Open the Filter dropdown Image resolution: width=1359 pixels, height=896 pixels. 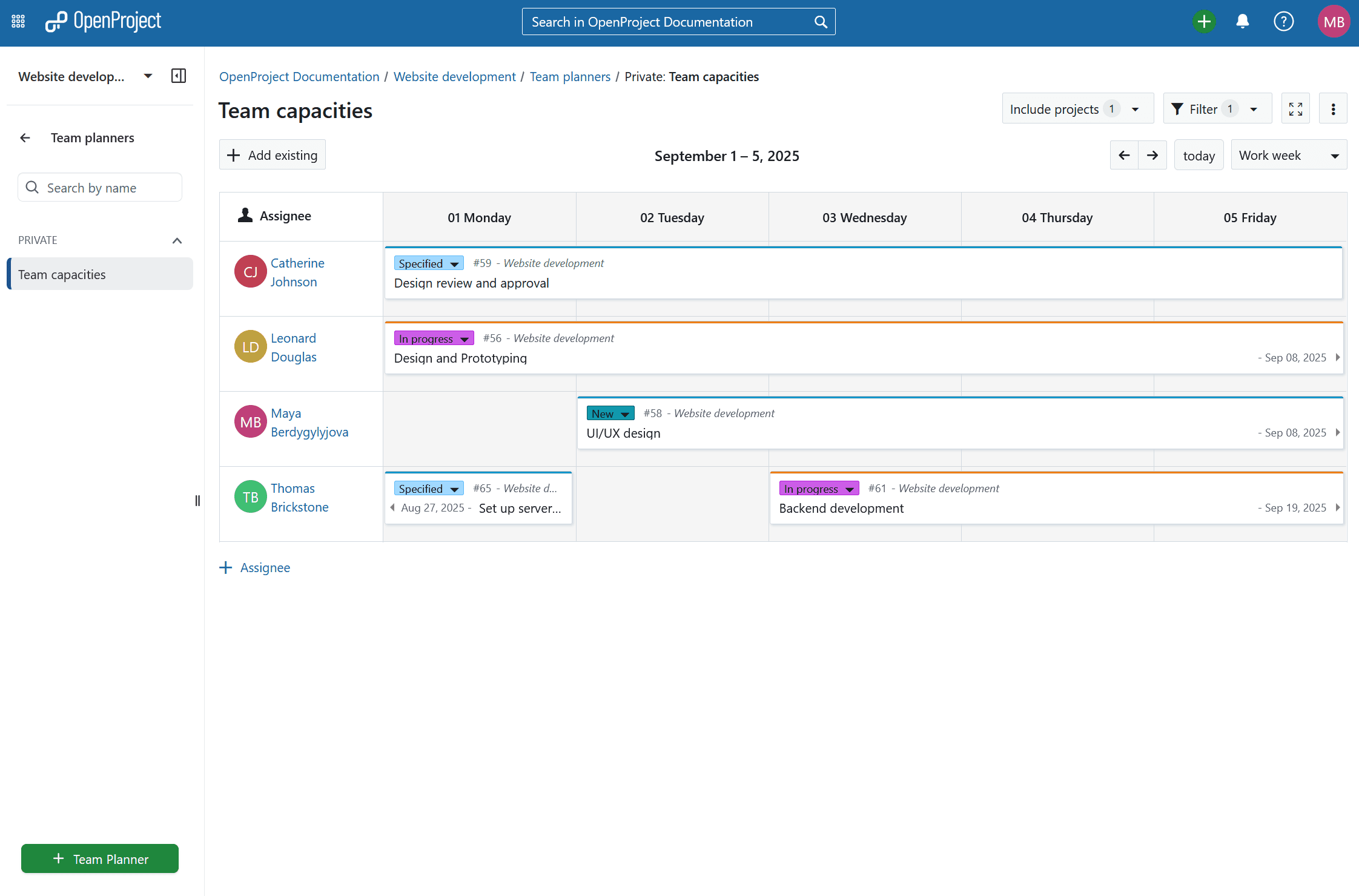pos(1216,109)
